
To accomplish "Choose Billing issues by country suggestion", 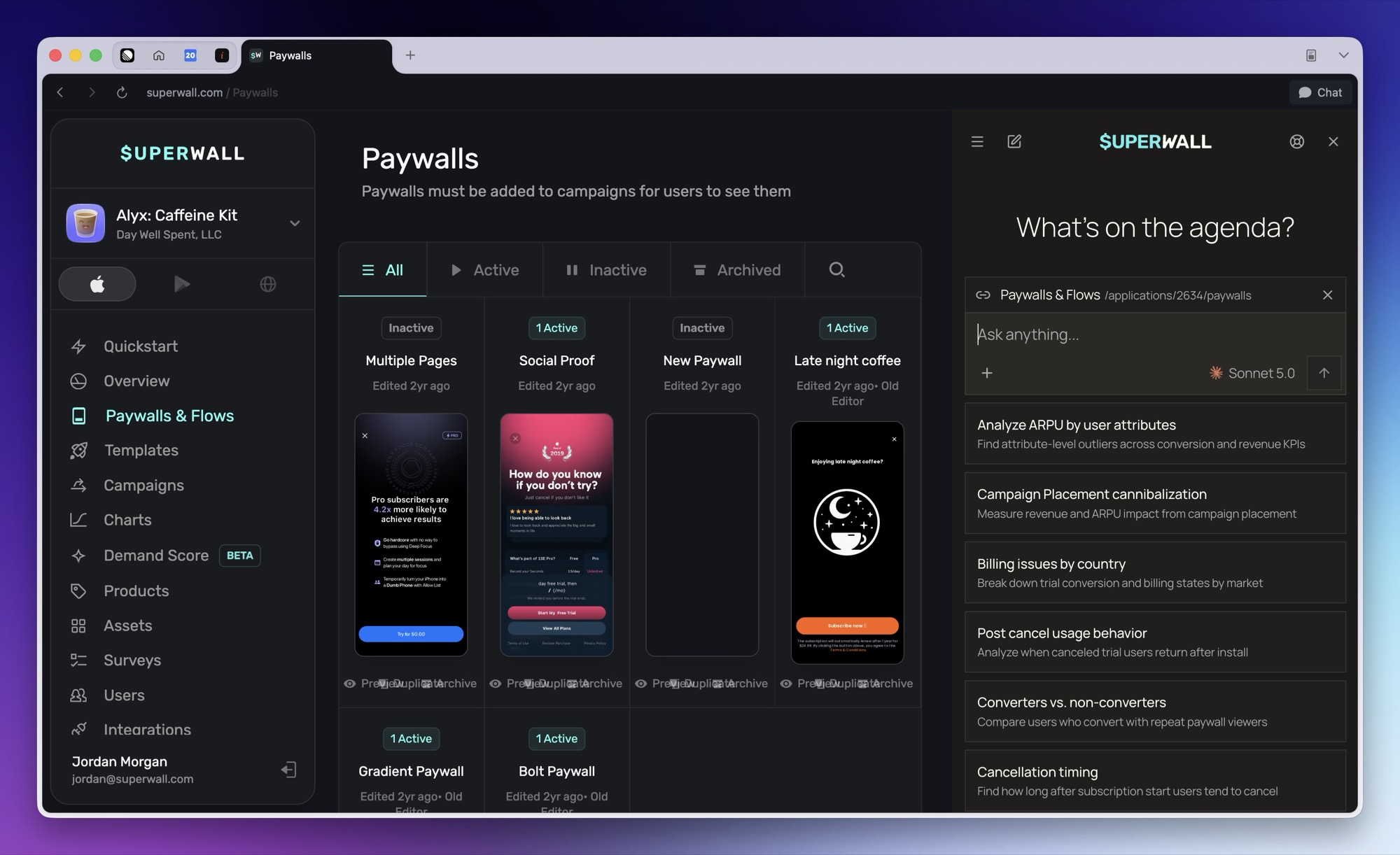I will [1155, 572].
